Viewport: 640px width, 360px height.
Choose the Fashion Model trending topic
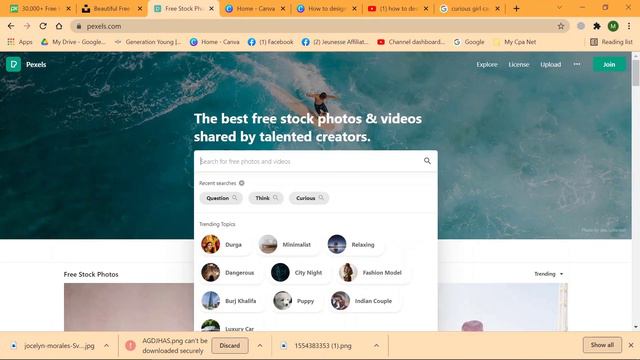point(373,272)
